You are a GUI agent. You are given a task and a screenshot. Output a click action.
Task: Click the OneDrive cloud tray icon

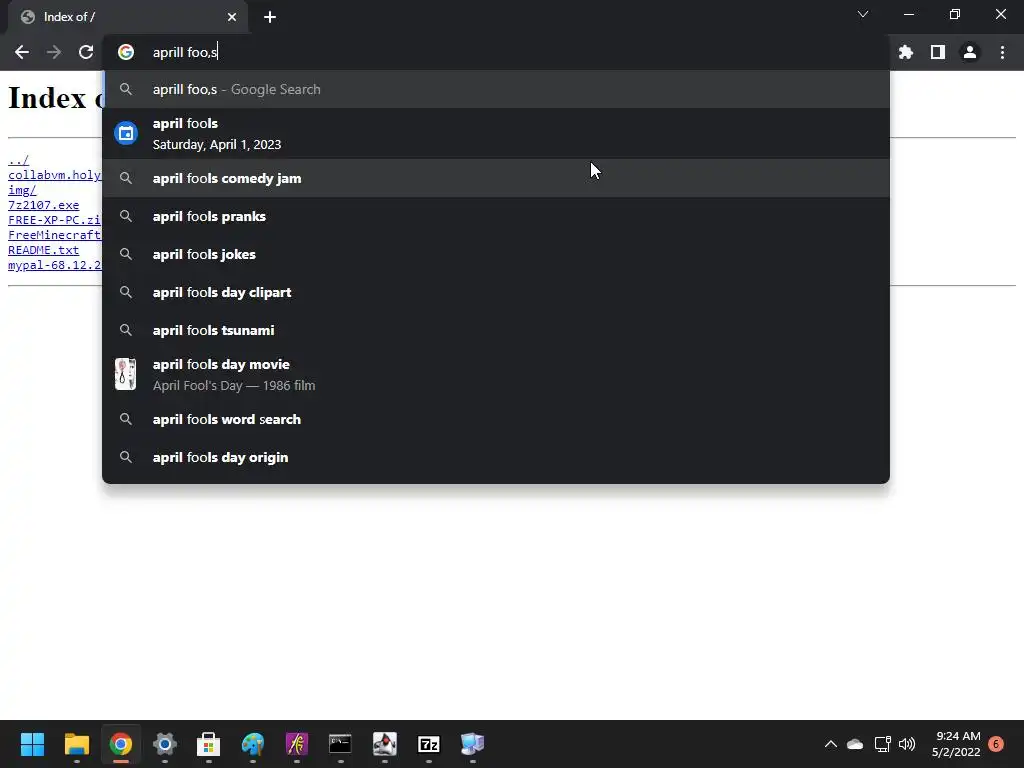coord(855,744)
